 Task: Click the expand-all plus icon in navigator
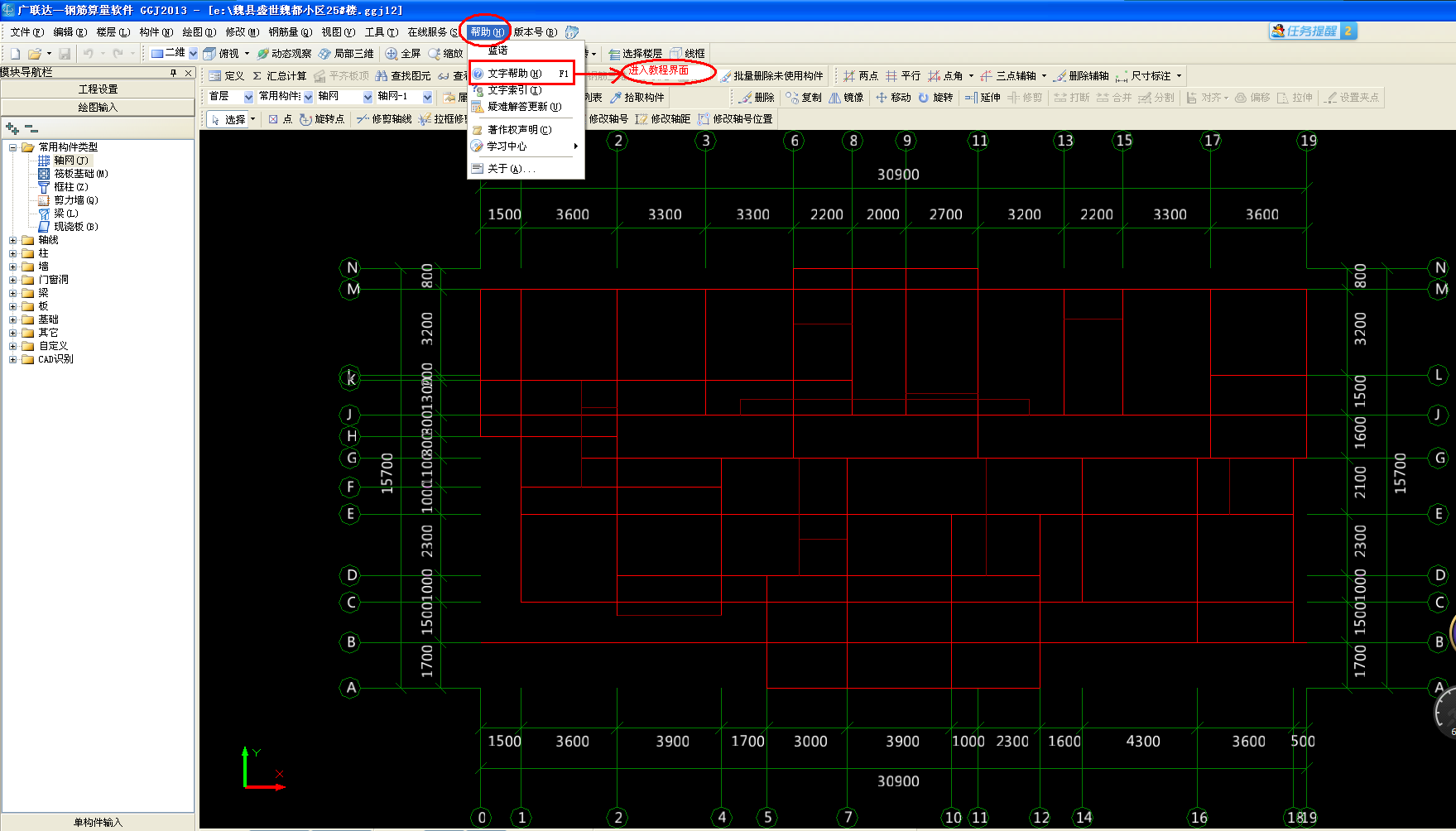(x=12, y=128)
